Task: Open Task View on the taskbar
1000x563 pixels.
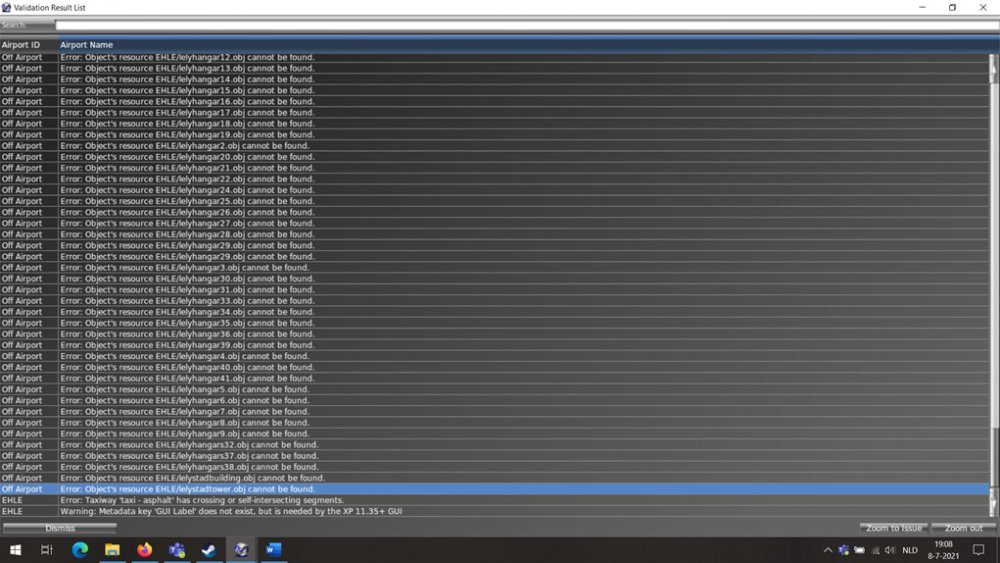Action: [x=47, y=550]
